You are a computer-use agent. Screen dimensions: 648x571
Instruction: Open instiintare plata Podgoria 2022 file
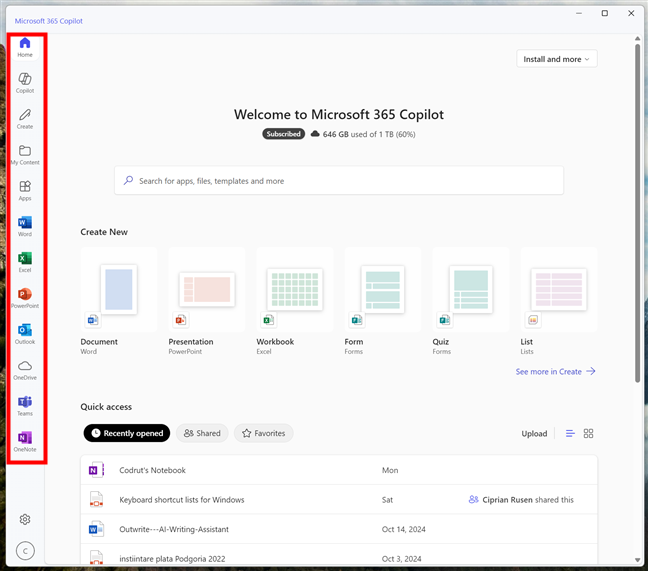pyautogui.click(x=339, y=555)
